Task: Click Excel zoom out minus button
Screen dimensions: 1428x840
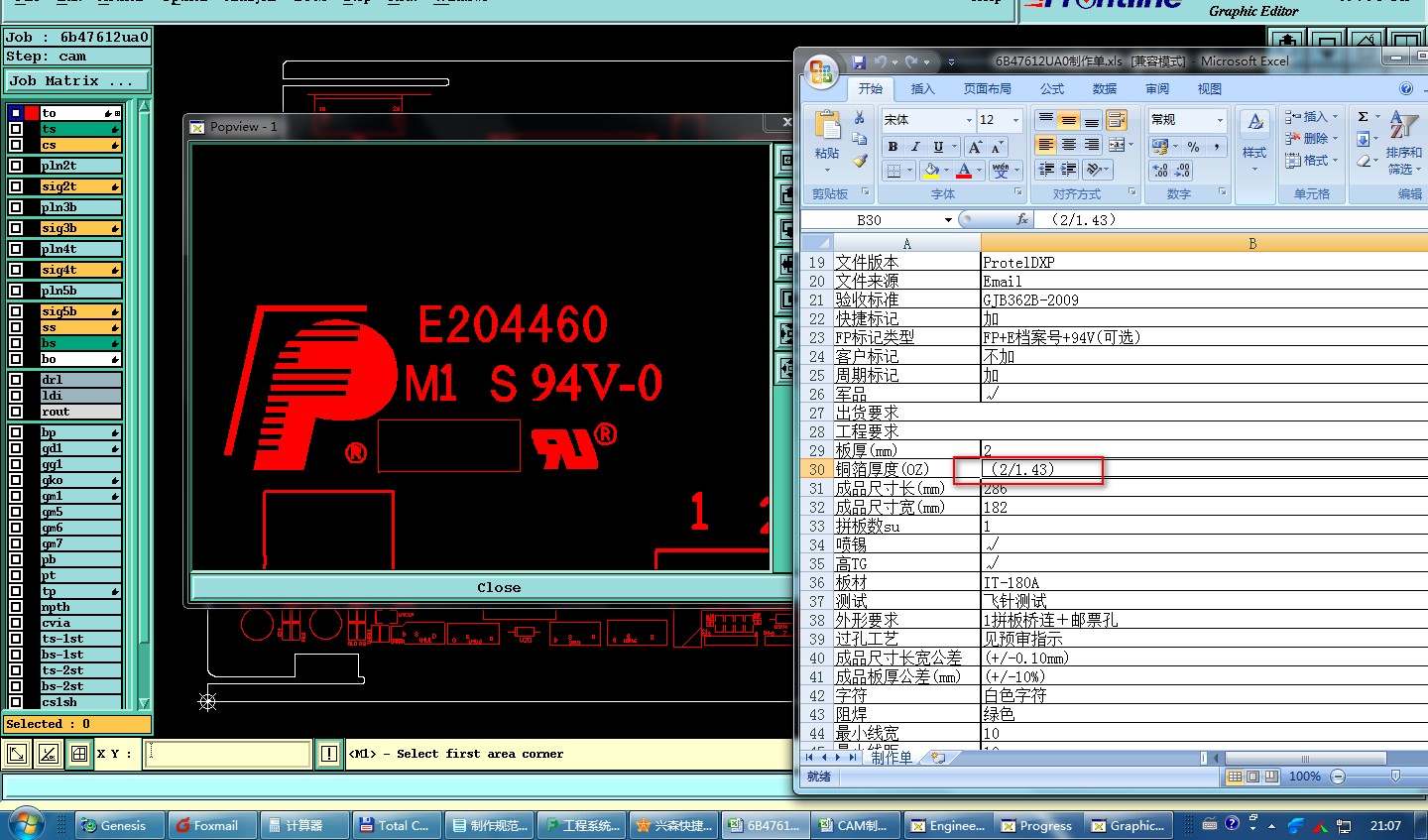Action: pyautogui.click(x=1338, y=777)
